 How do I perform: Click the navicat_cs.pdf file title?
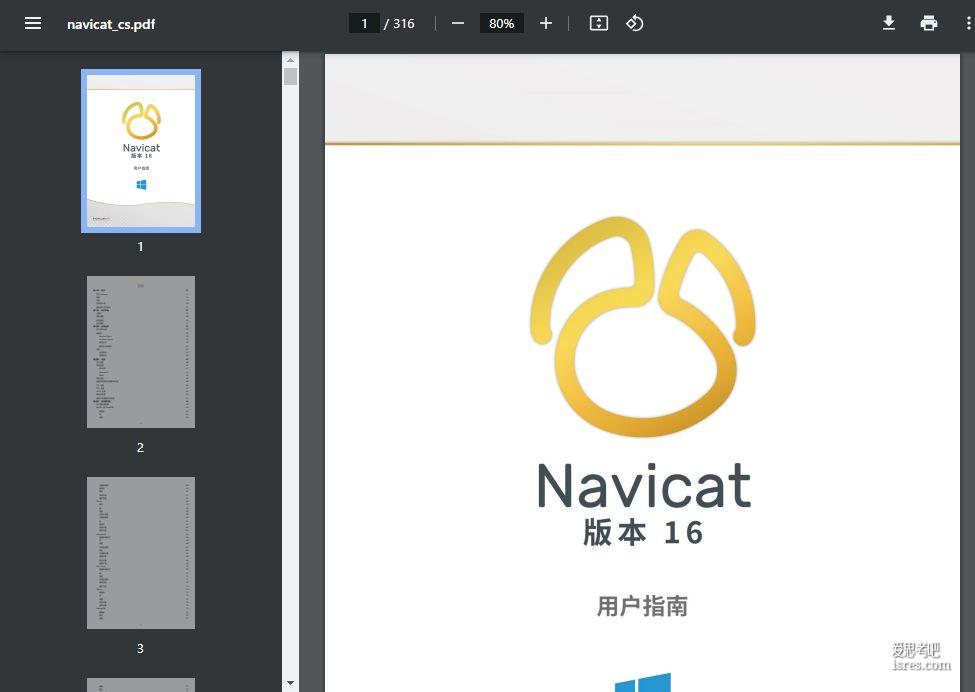click(111, 24)
